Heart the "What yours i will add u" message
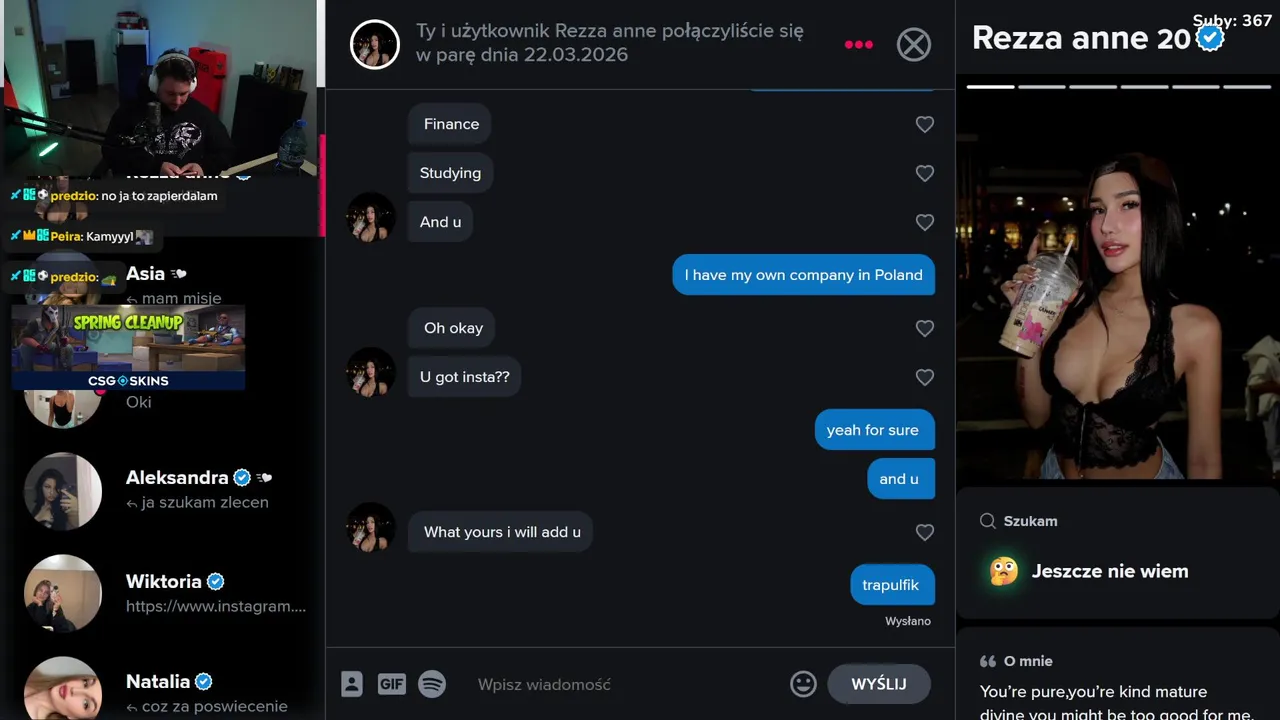The width and height of the screenshot is (1280, 720). pos(925,533)
